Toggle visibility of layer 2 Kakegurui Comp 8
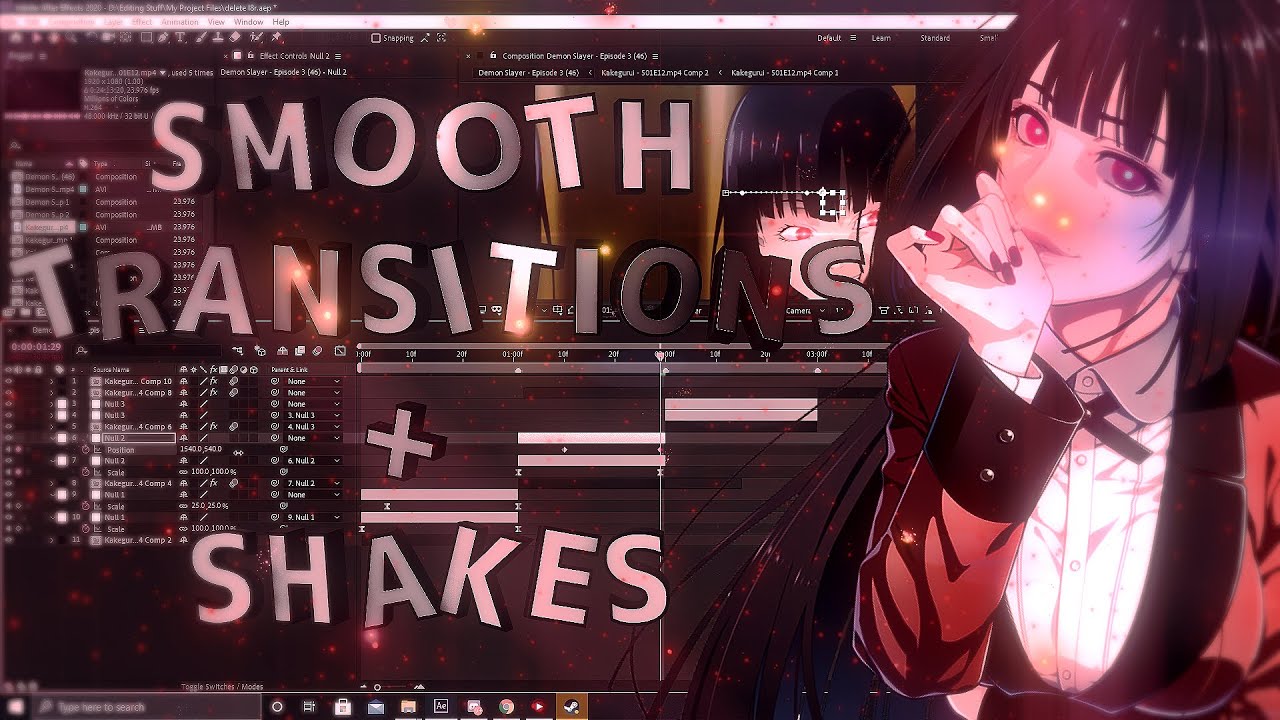Screen dimensions: 1280x720 point(9,393)
